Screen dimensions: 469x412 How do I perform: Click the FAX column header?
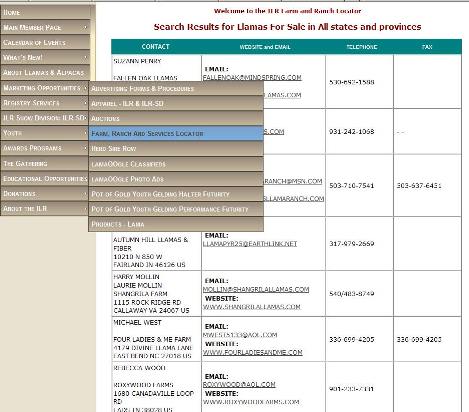[x=427, y=47]
